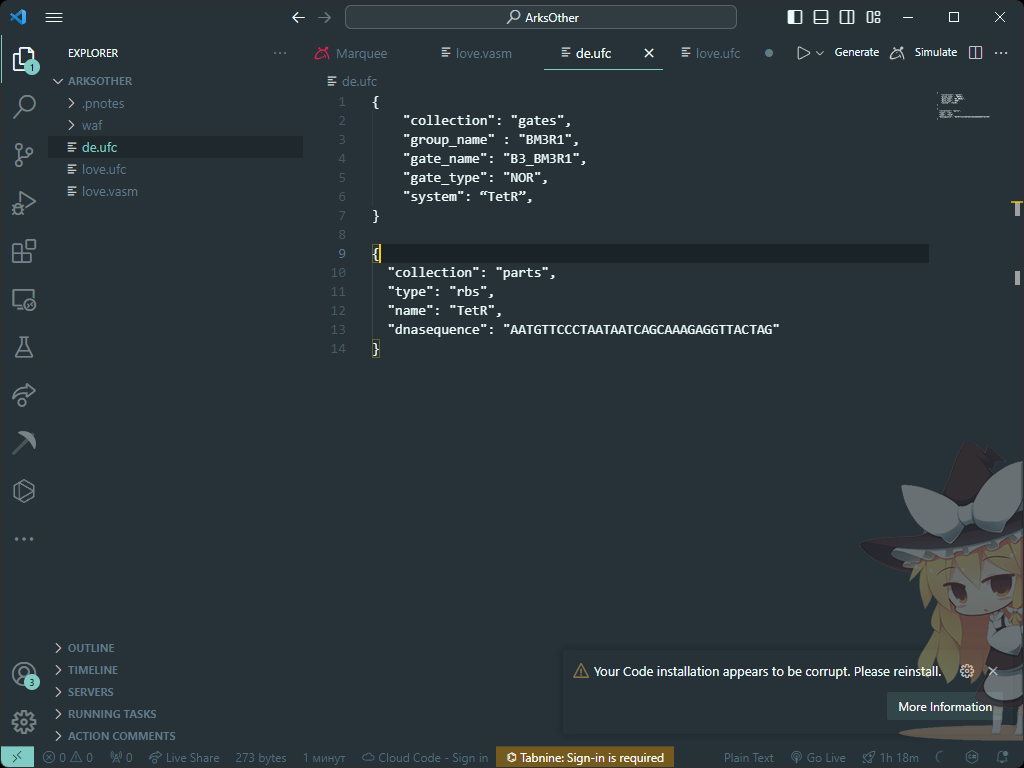1024x768 pixels.
Task: Open the Remote Explorer icon
Action: [x=24, y=300]
